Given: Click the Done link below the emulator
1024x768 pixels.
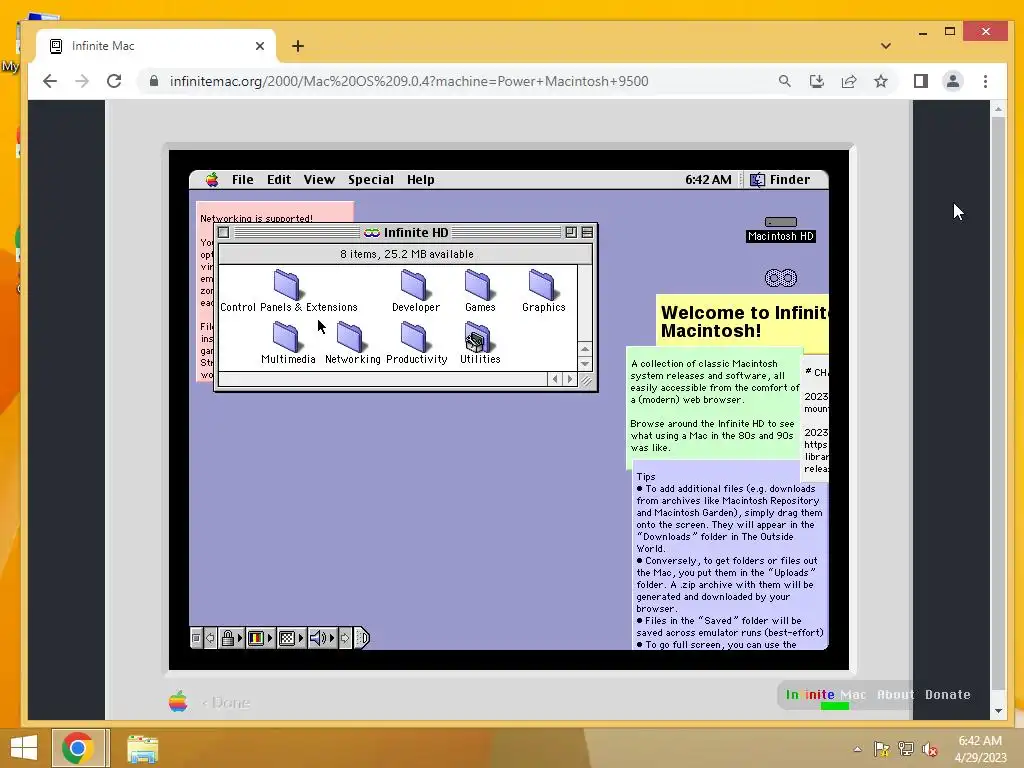Looking at the screenshot, I should [226, 703].
